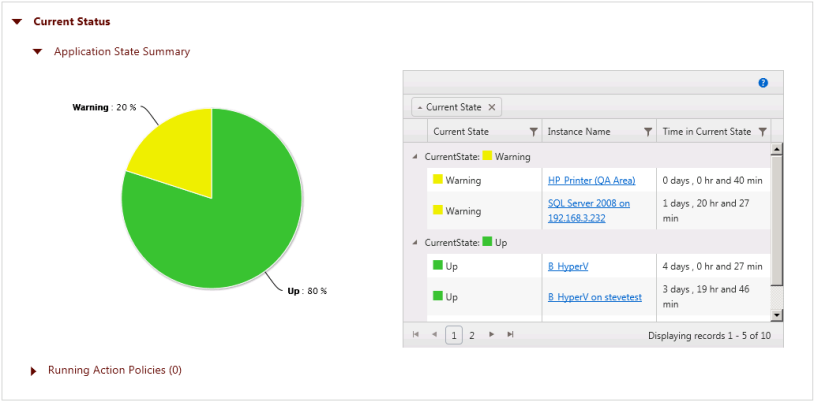Image resolution: width=815 pixels, height=402 pixels.
Task: Switch to page 2 of records
Action: pos(472,335)
